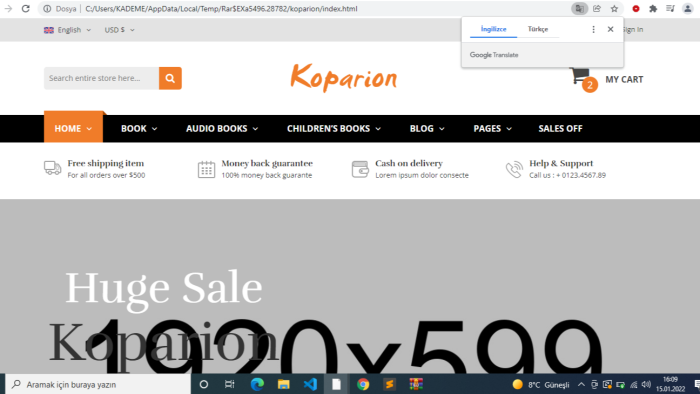Close the Google Translate popup
Viewport: 700px width, 394px height.
pyautogui.click(x=610, y=29)
